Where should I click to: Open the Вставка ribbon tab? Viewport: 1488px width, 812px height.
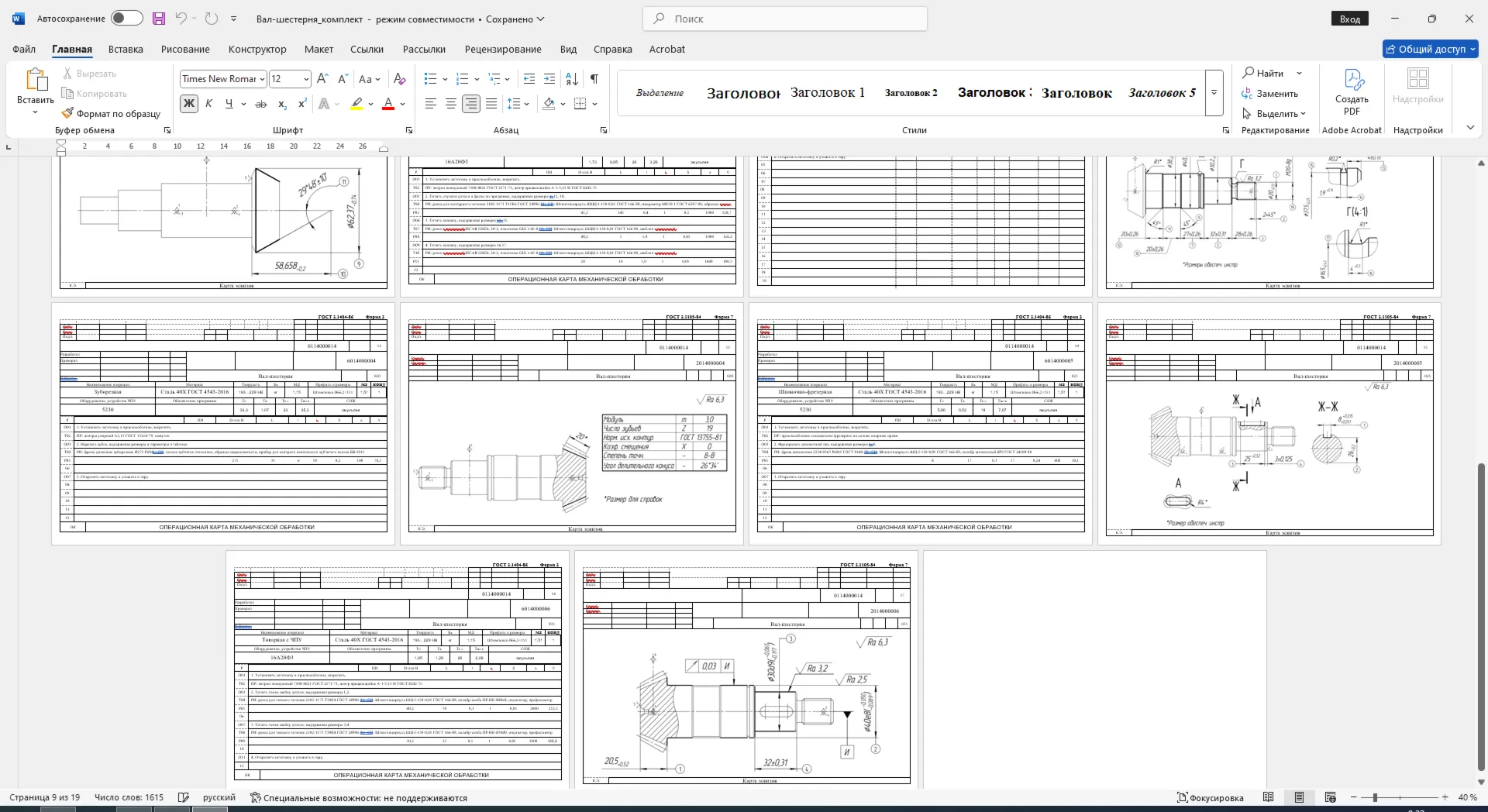[x=126, y=49]
